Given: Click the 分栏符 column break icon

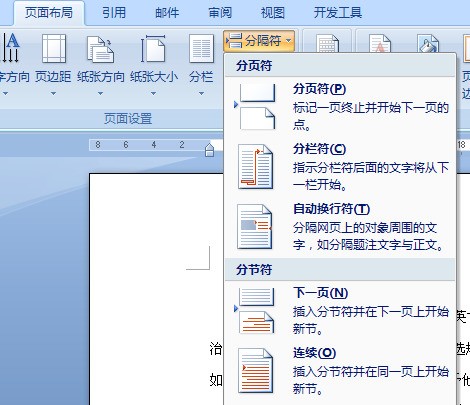Looking at the screenshot, I should coord(256,167).
